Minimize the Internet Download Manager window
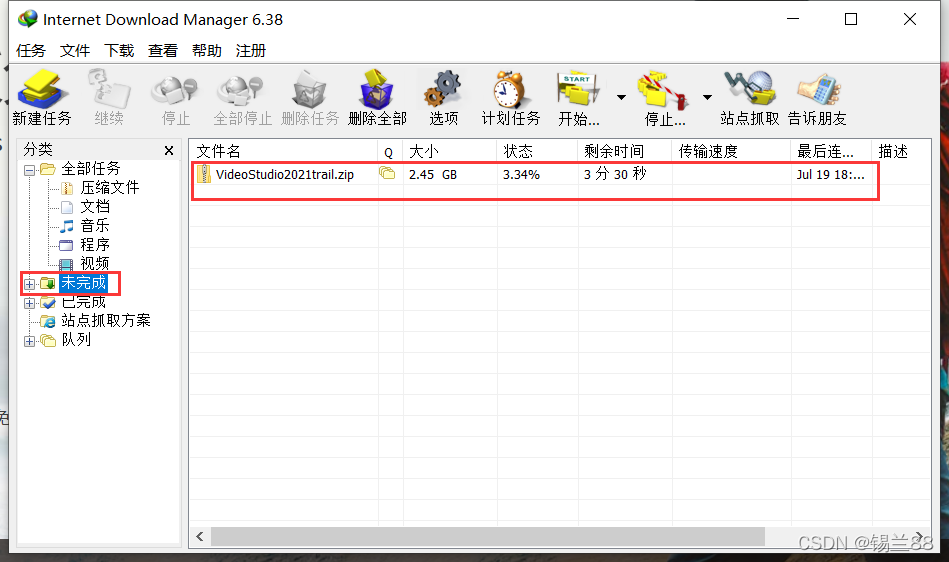This screenshot has height=562, width=949. click(x=793, y=19)
